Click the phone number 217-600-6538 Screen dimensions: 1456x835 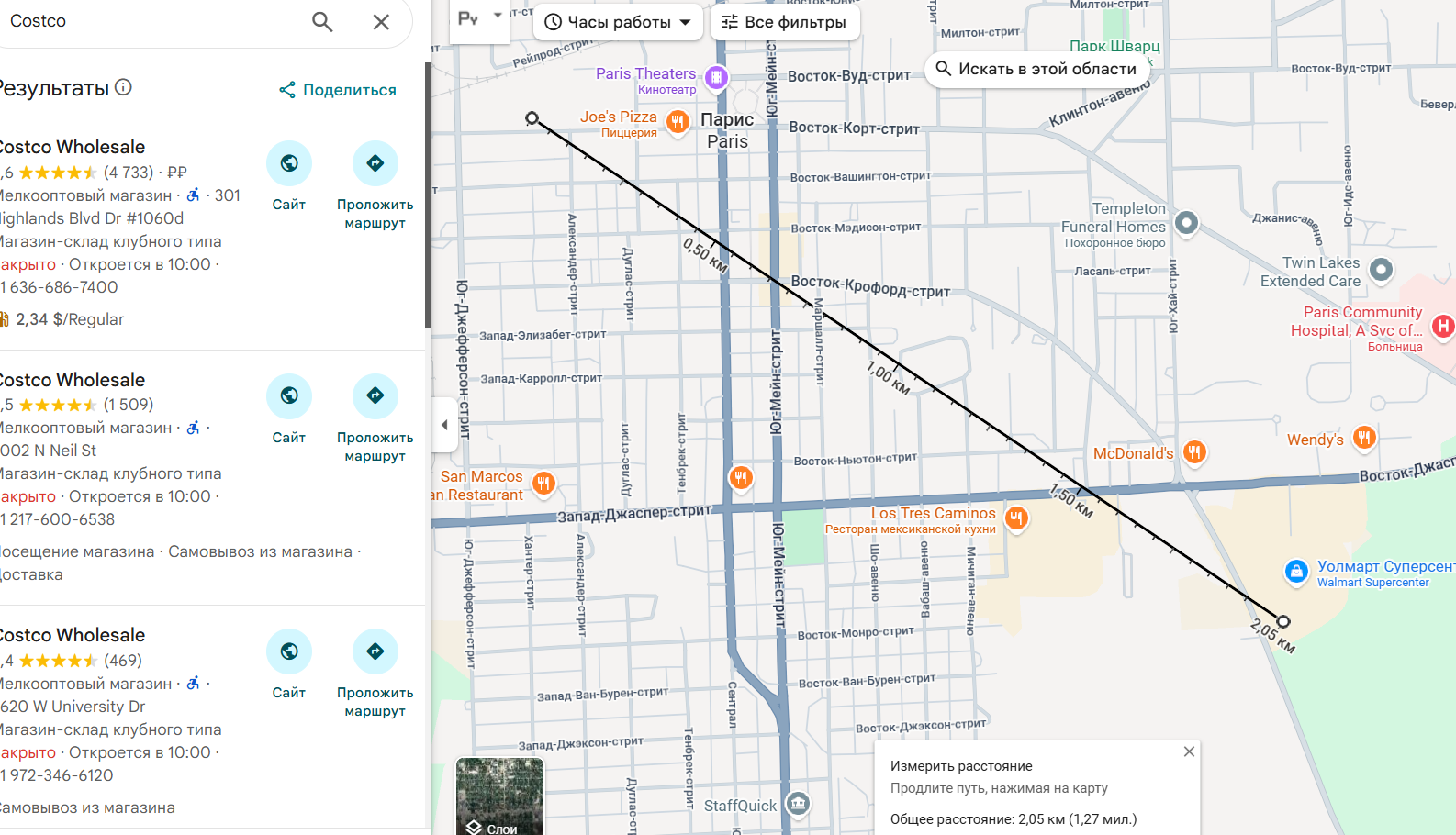pyautogui.click(x=58, y=519)
